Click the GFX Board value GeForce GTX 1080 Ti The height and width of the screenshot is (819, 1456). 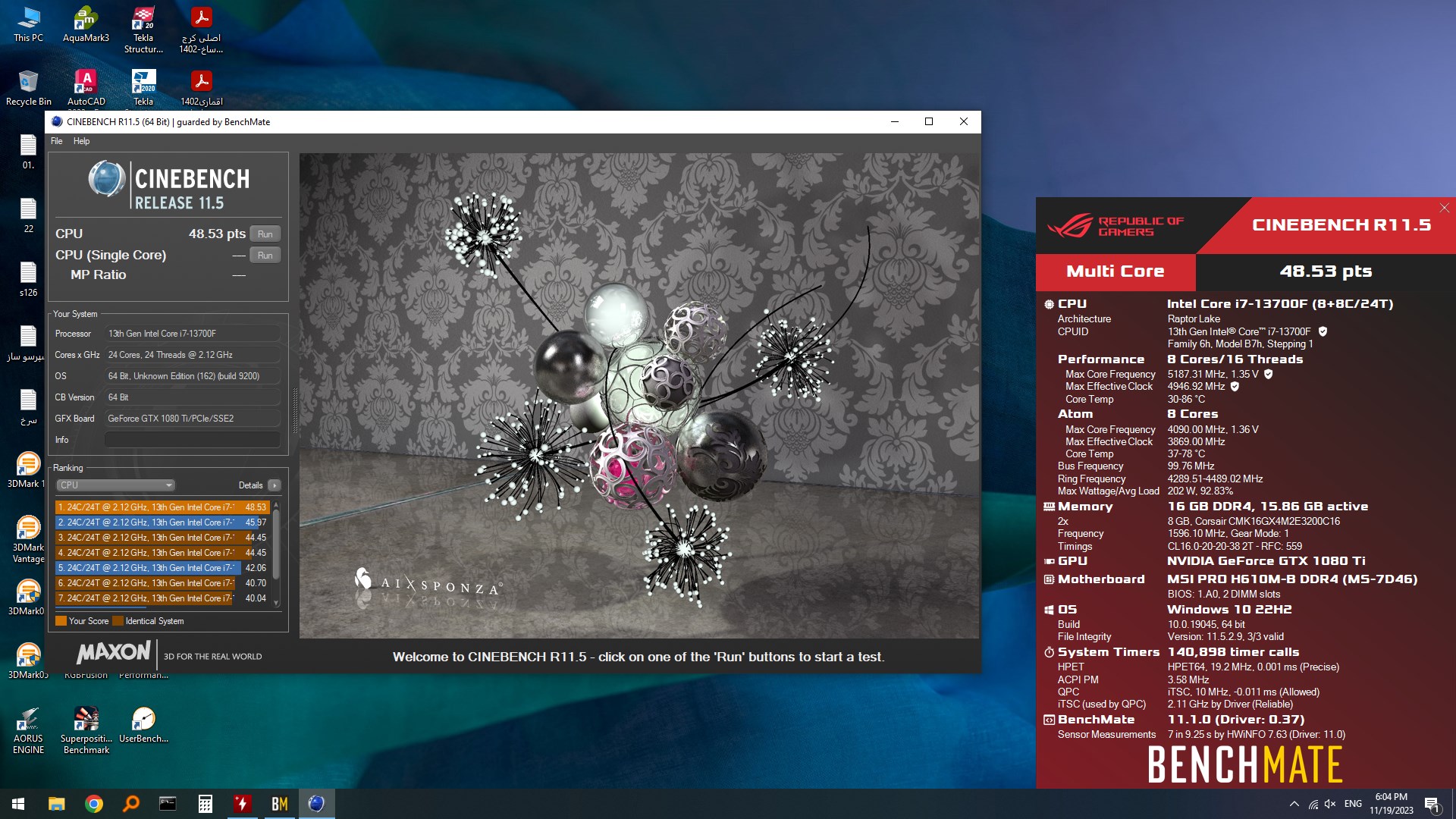[x=193, y=419]
